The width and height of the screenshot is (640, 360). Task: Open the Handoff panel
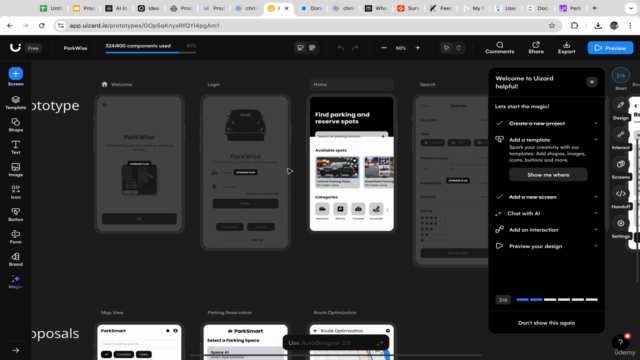(x=620, y=199)
